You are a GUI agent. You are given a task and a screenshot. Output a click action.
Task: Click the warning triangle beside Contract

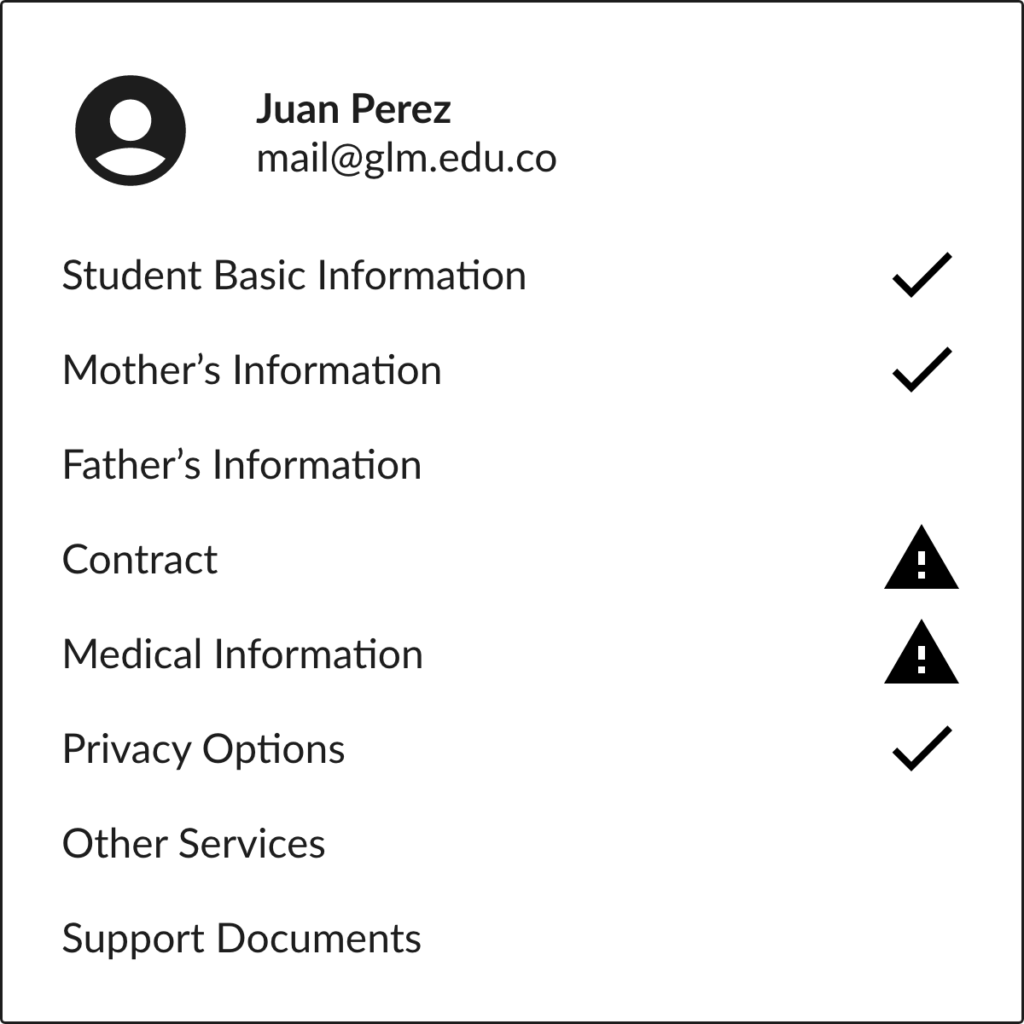click(921, 562)
